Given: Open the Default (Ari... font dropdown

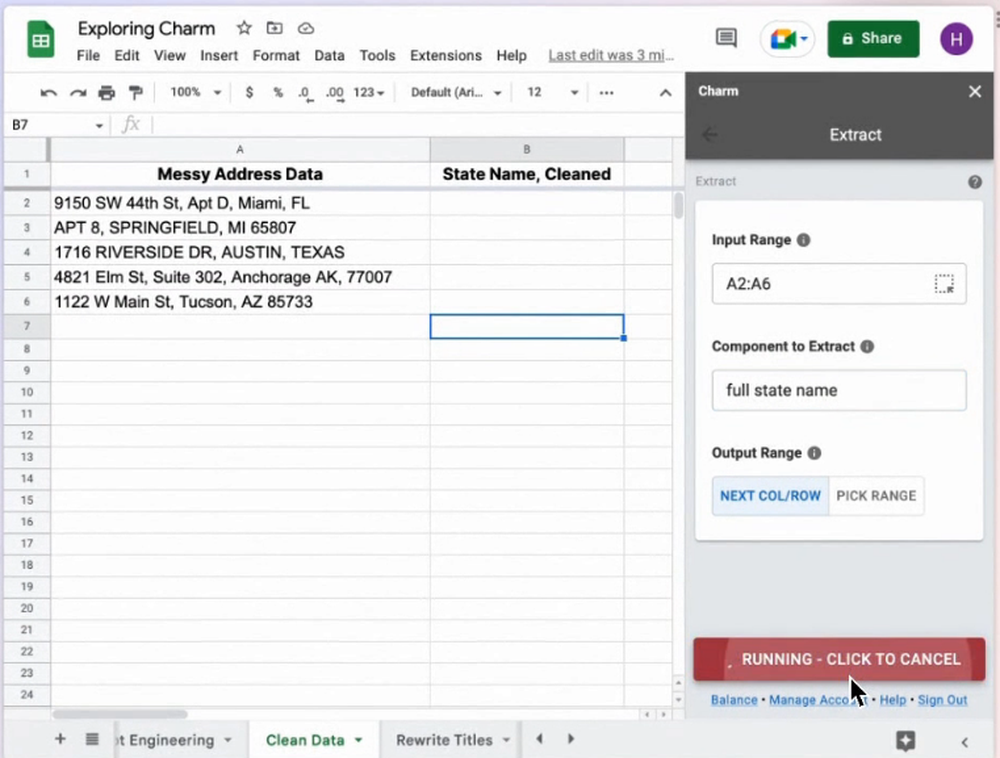Looking at the screenshot, I should pyautogui.click(x=456, y=93).
